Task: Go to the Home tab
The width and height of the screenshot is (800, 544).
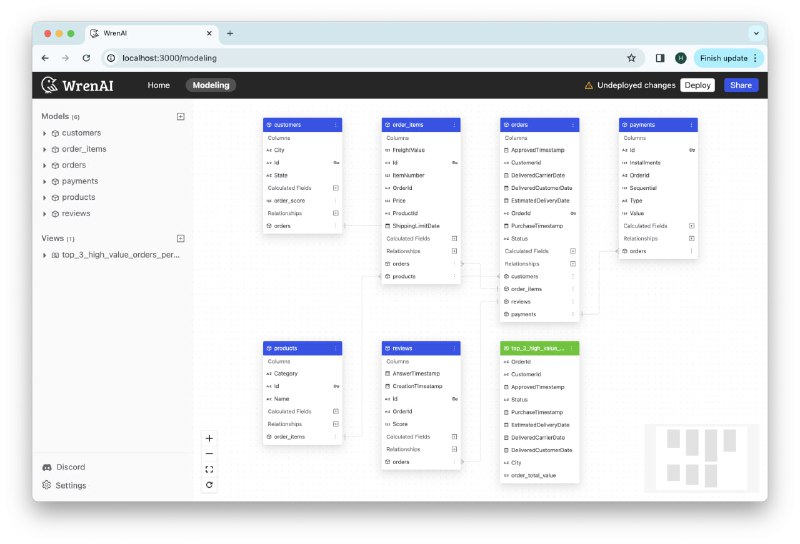Action: 159,85
